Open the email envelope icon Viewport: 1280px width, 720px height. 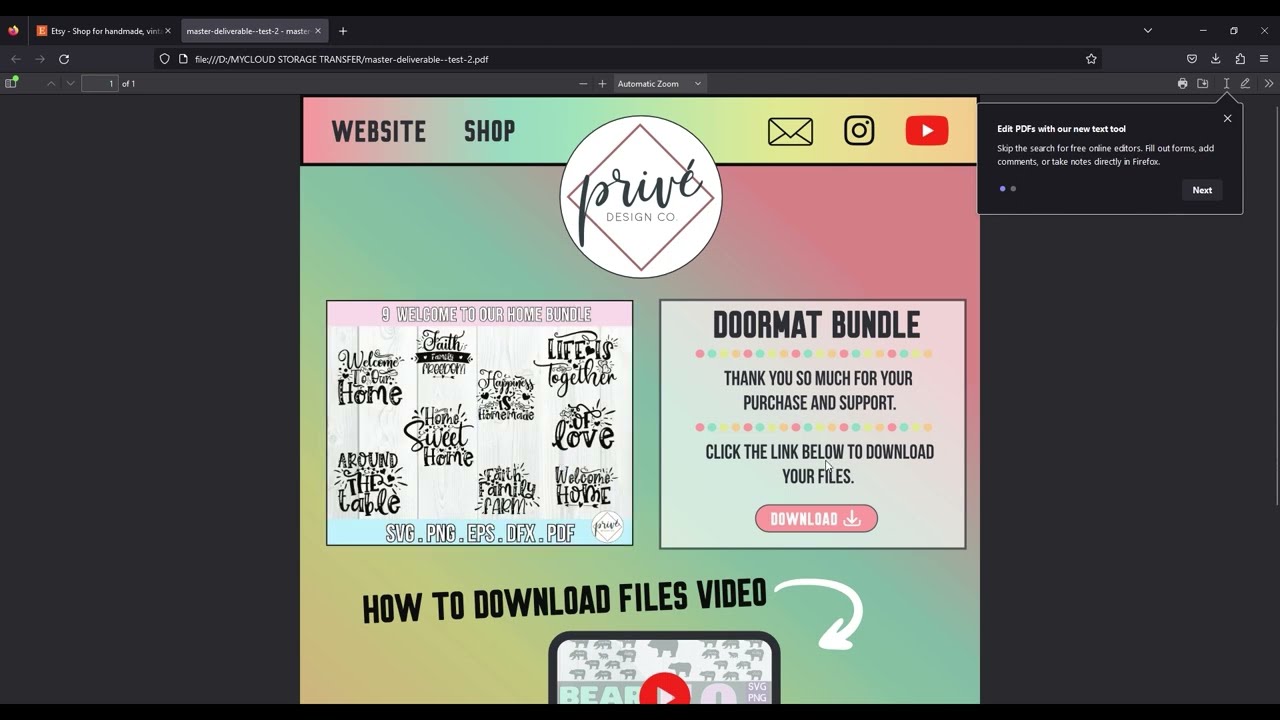click(x=790, y=131)
